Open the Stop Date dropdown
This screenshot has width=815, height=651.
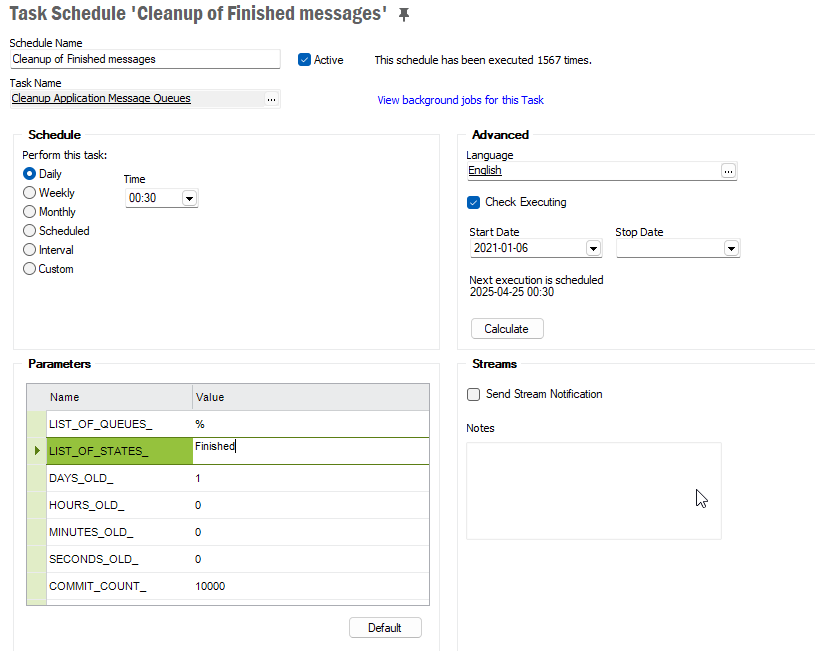tap(731, 249)
